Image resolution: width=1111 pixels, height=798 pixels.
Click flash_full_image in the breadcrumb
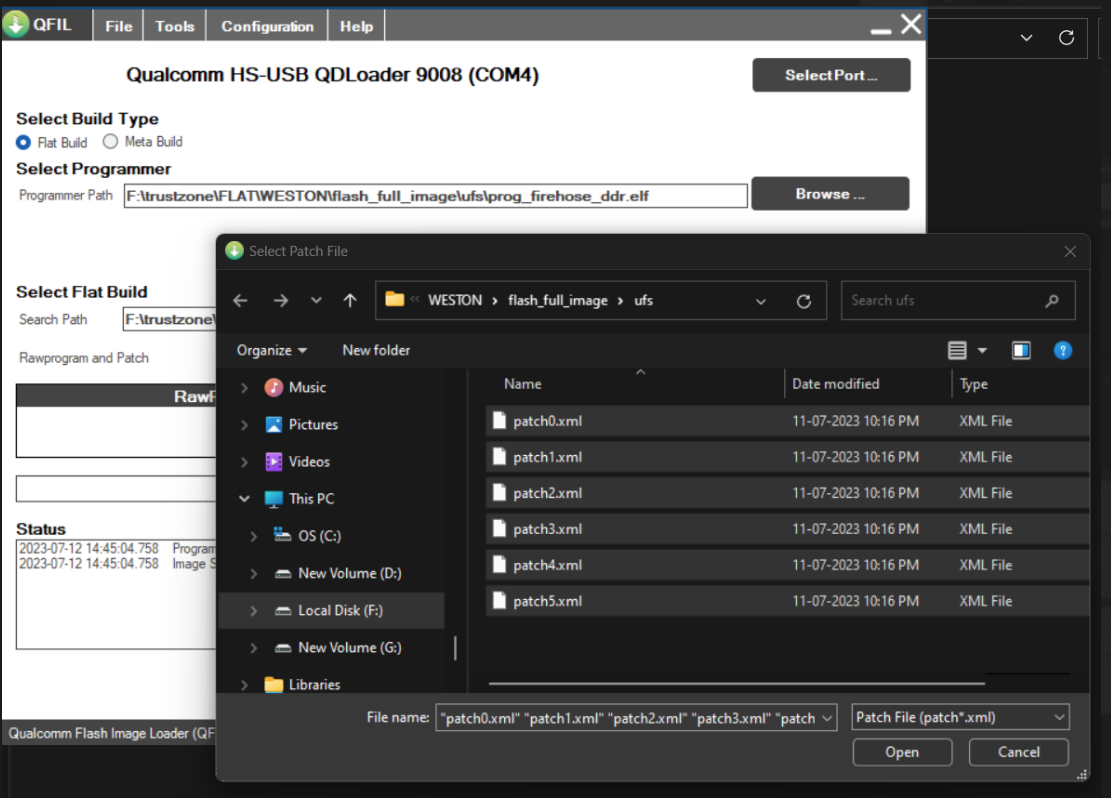click(x=558, y=300)
